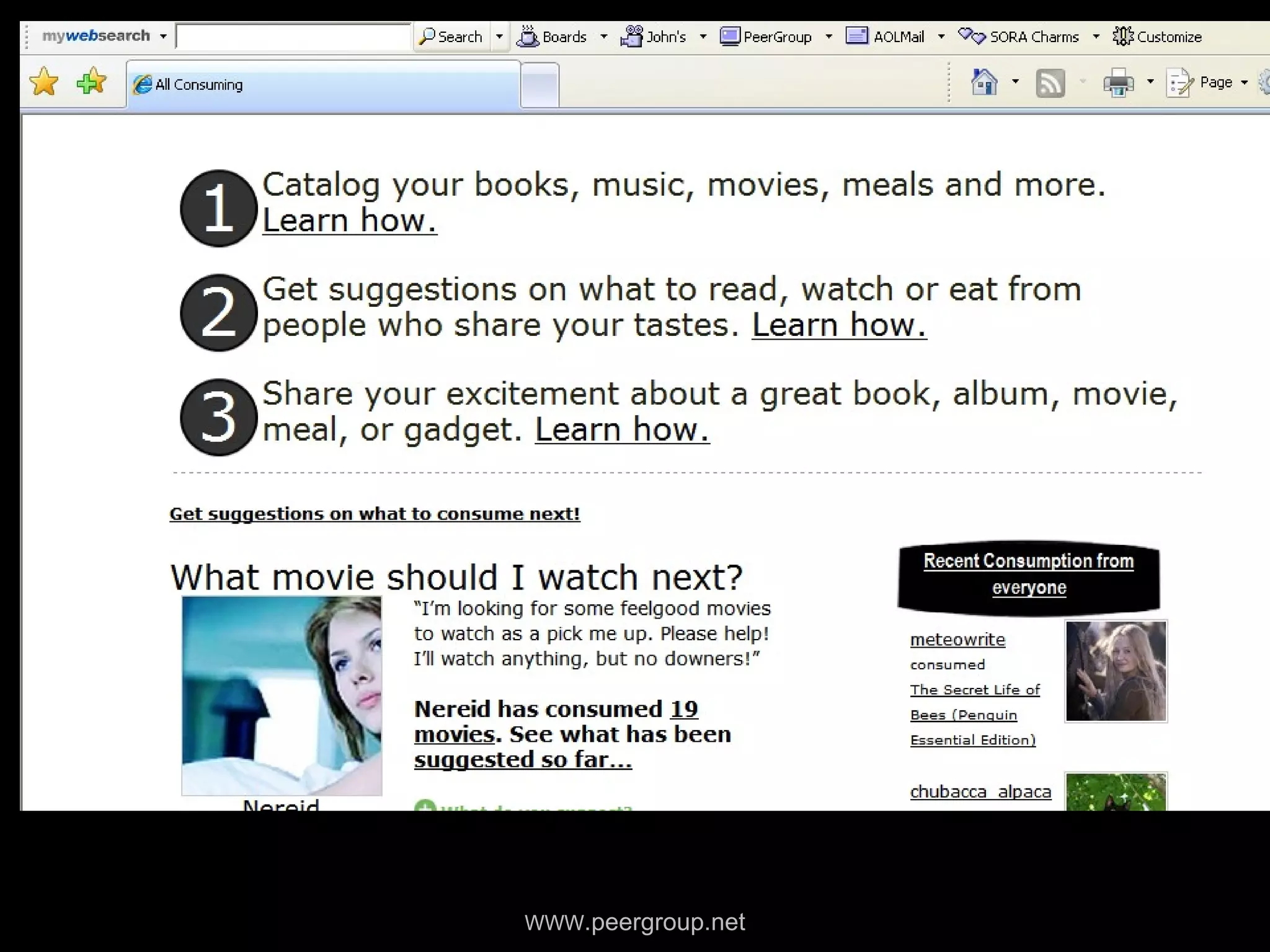Expand the PeerGroup dropdown arrow
This screenshot has height=952, width=1270.
tap(829, 37)
